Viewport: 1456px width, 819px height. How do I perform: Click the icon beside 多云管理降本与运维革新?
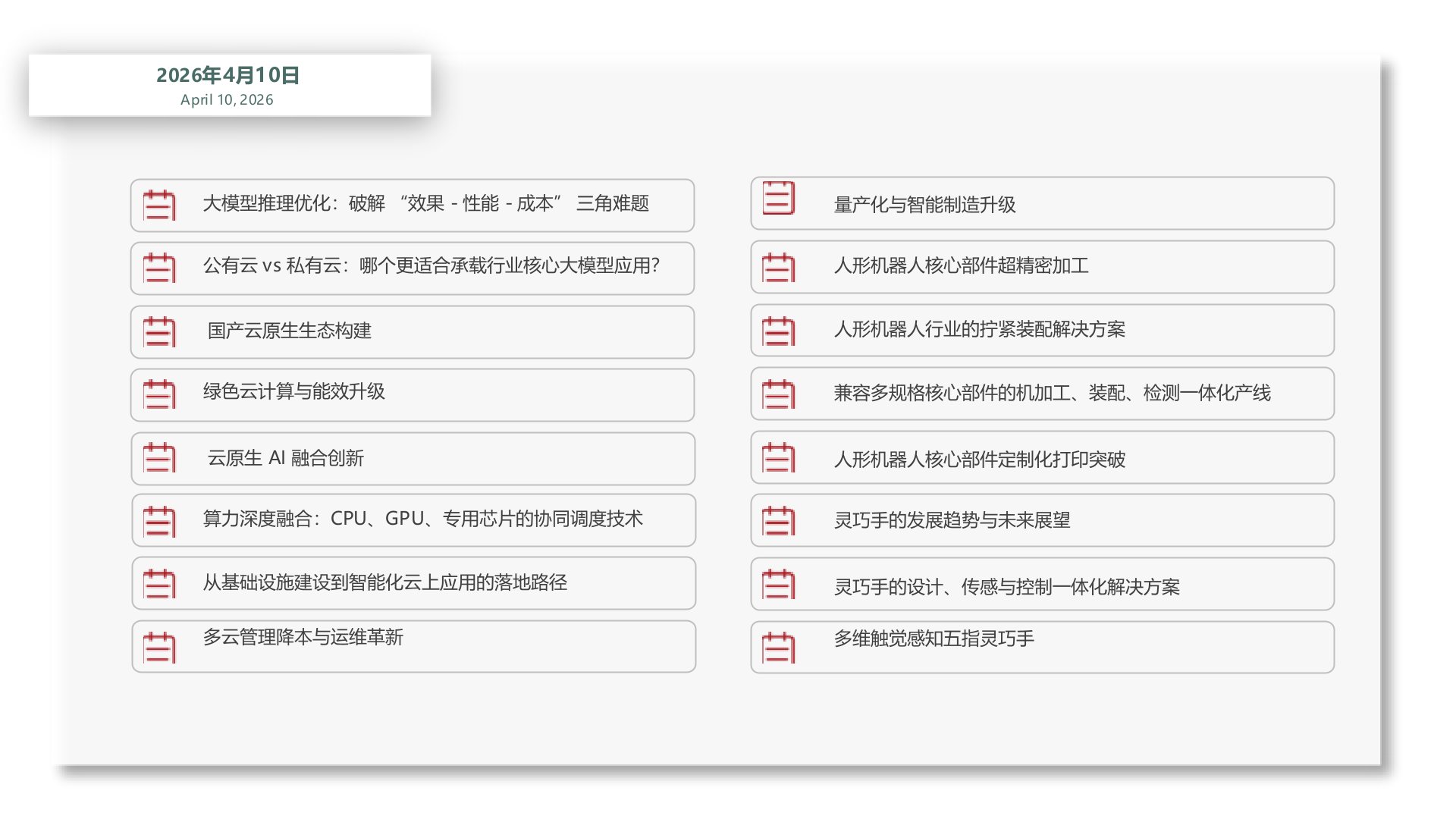pyautogui.click(x=158, y=646)
